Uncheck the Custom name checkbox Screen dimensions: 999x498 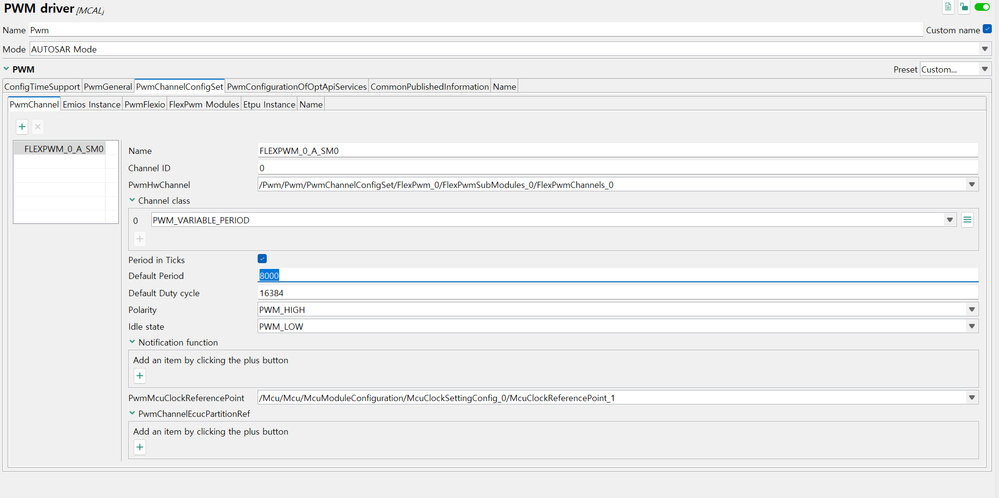point(988,30)
